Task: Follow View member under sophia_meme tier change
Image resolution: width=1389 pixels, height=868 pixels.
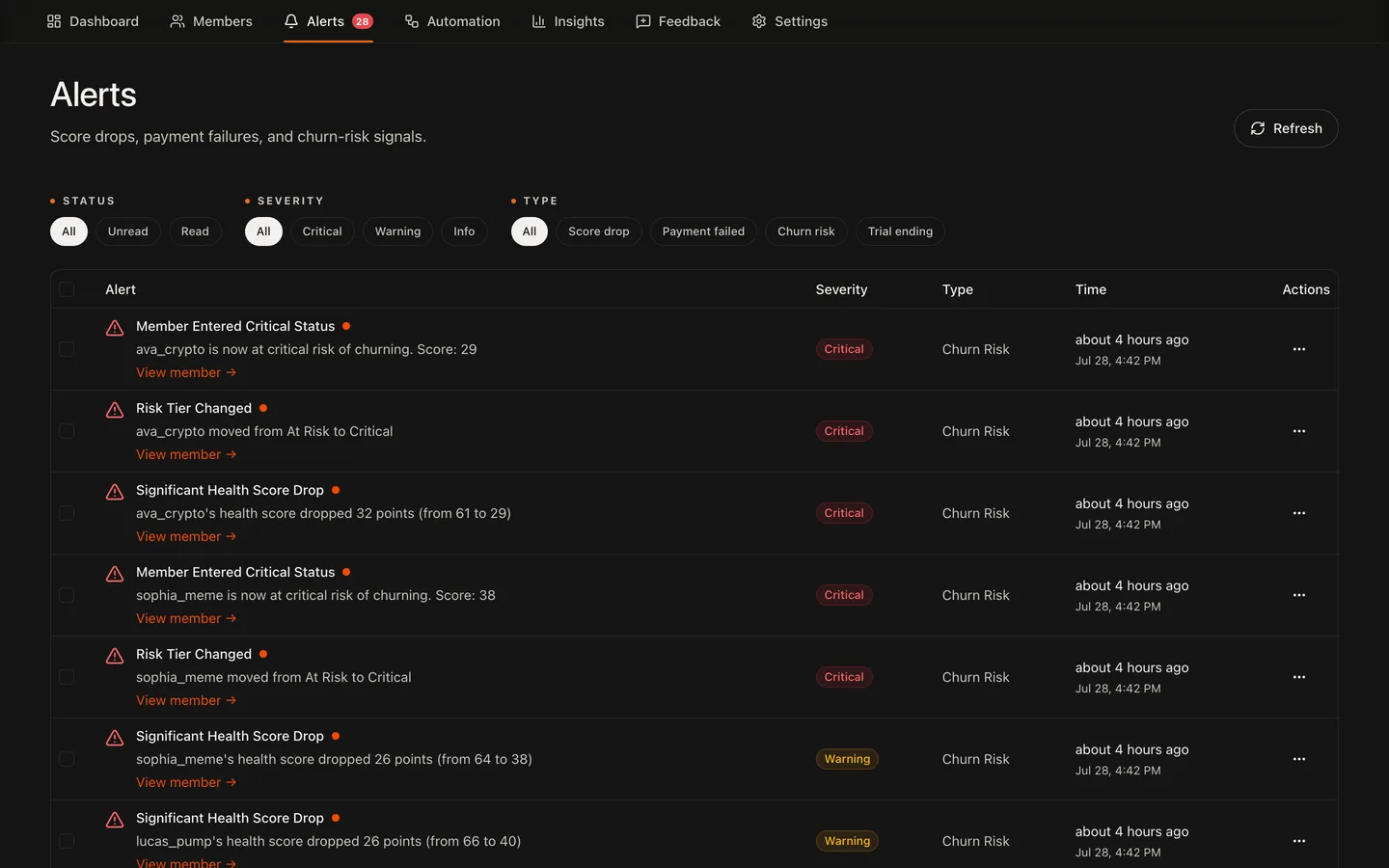Action: point(186,700)
